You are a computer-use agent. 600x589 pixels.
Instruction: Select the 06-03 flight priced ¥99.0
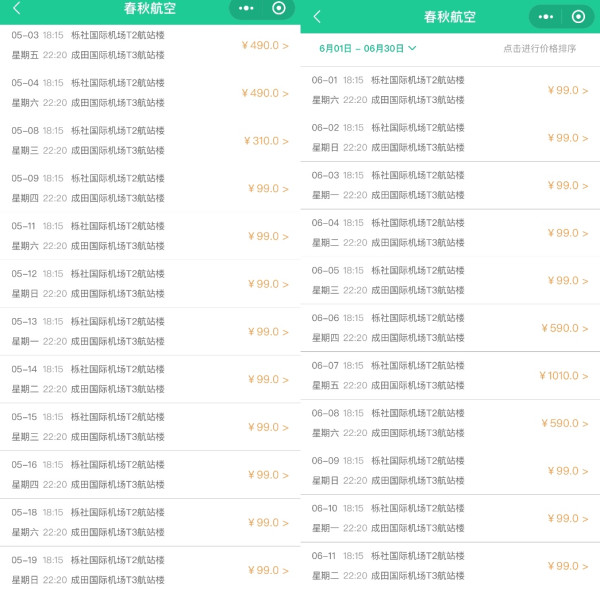point(450,185)
